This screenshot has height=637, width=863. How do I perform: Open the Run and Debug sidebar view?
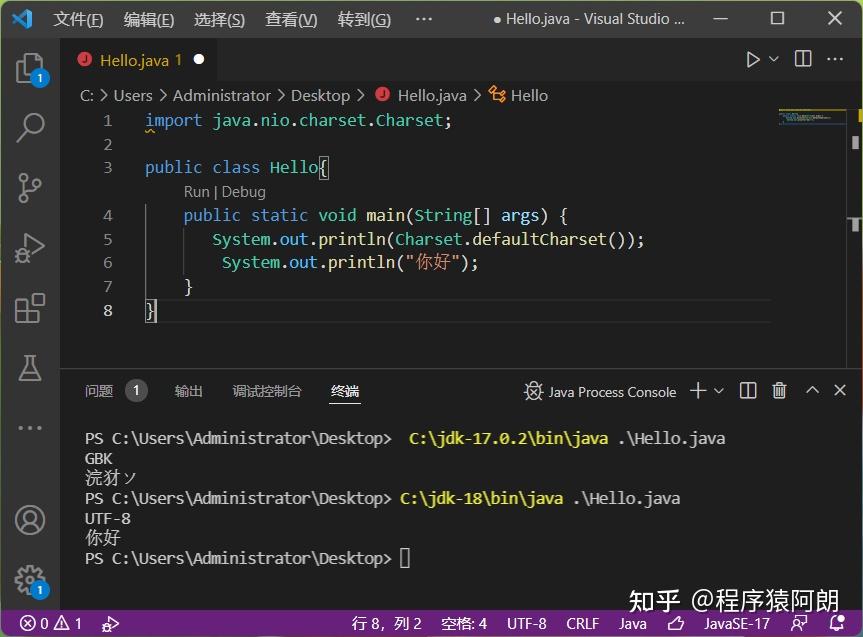(29, 248)
